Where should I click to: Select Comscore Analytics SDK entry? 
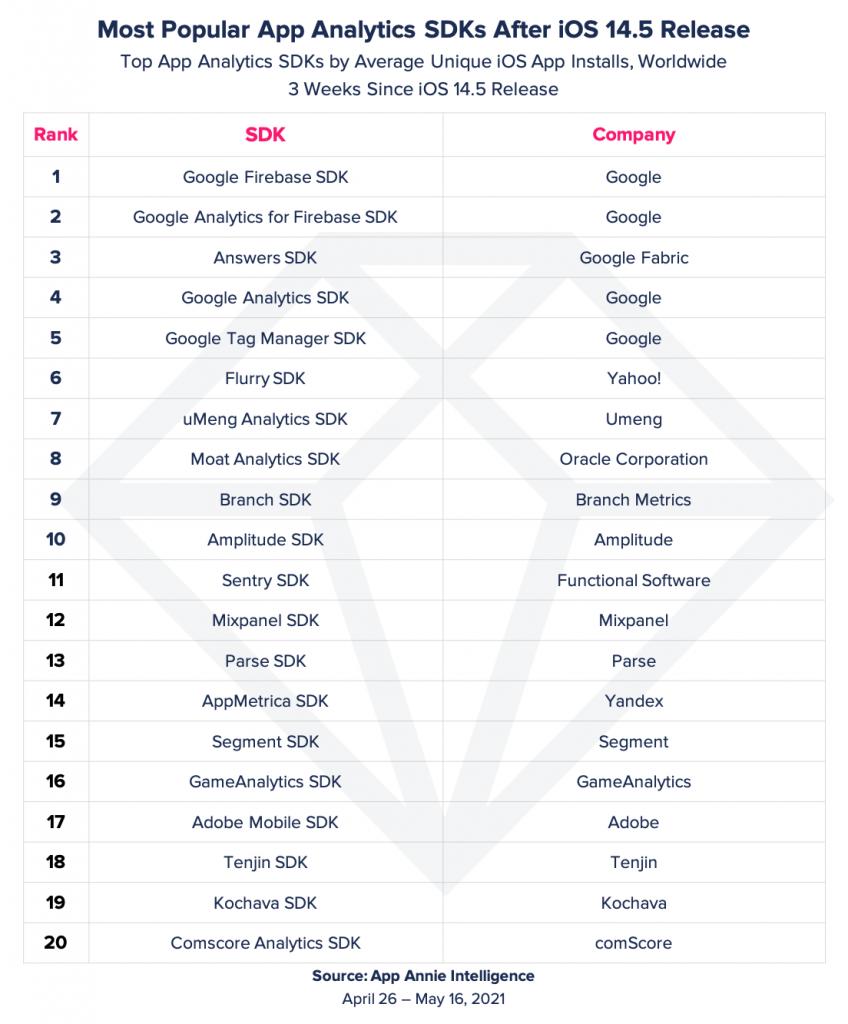[265, 943]
